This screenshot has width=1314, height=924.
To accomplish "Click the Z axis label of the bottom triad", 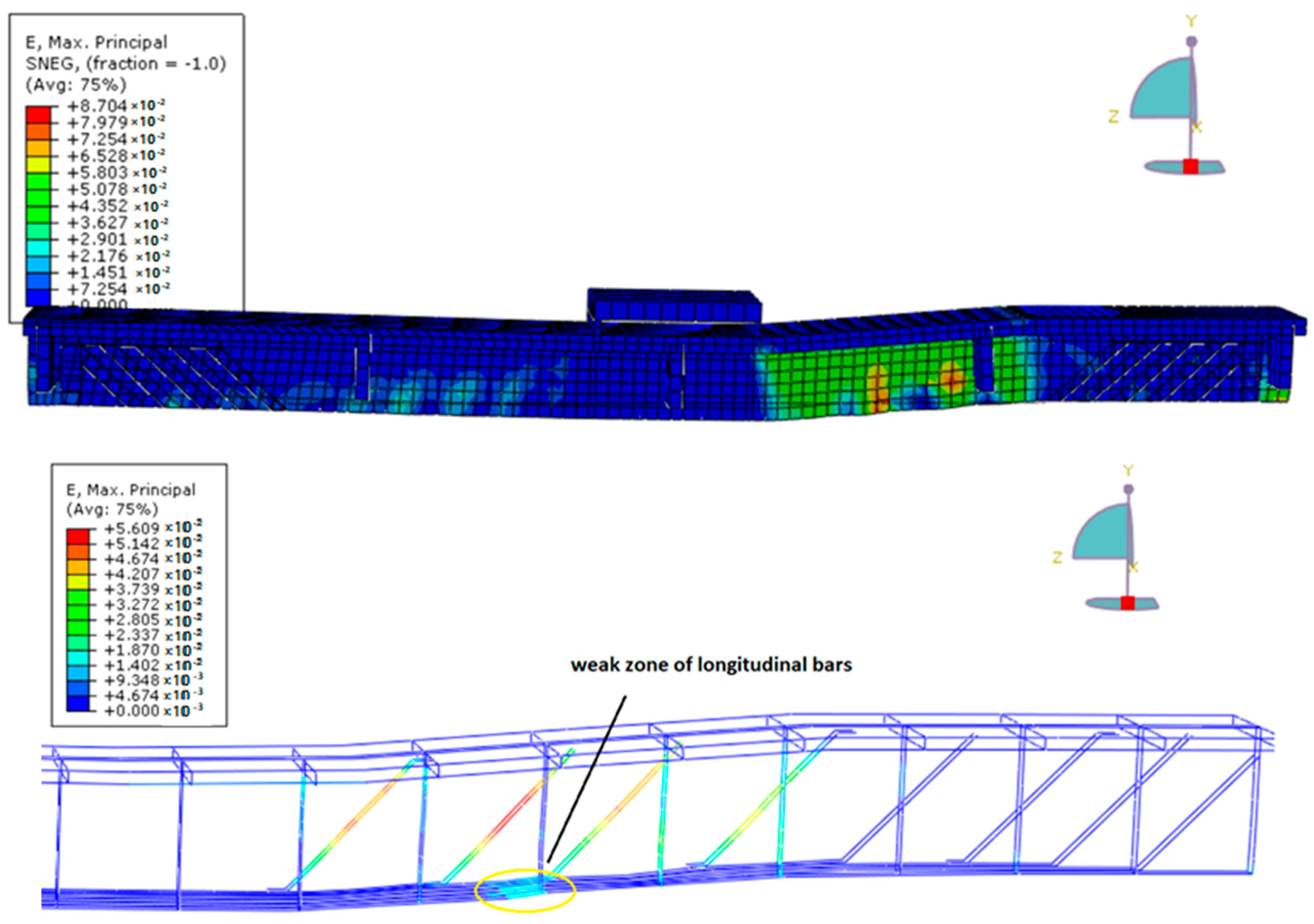I will 1057,557.
